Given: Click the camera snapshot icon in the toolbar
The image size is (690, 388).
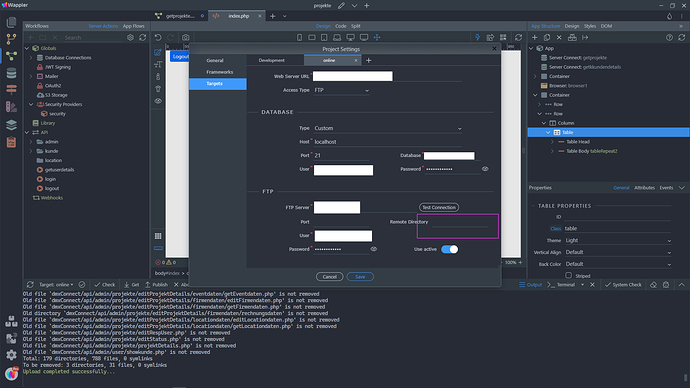Looking at the screenshot, I should coord(186,37).
